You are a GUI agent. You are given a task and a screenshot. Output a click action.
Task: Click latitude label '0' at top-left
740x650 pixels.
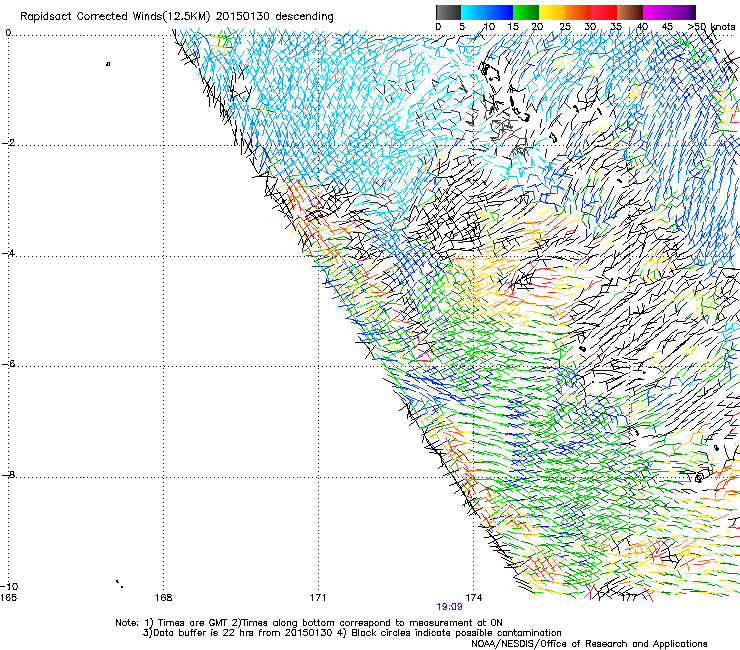[x=8, y=33]
